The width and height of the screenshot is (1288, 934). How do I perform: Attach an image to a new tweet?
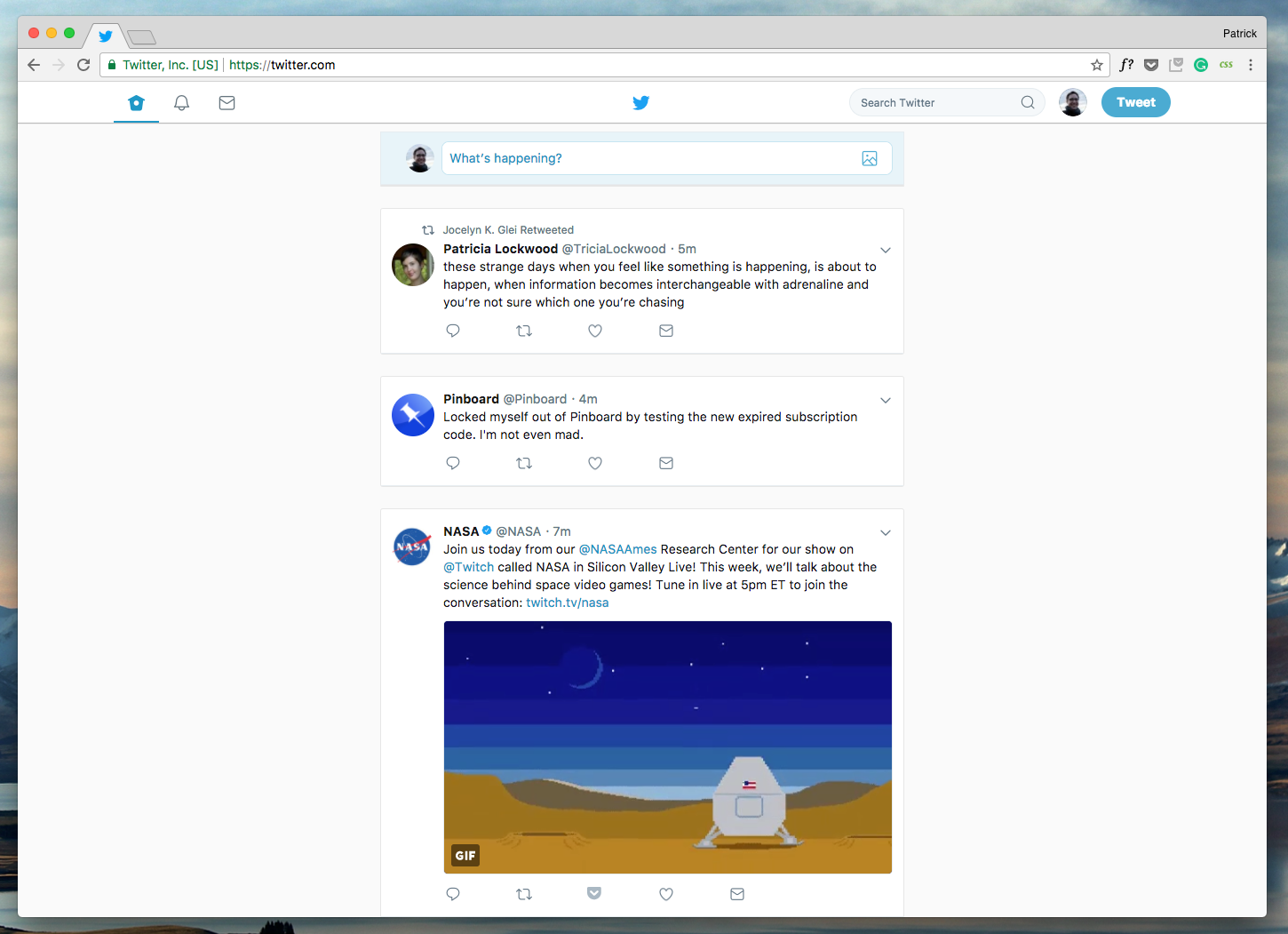(x=870, y=158)
